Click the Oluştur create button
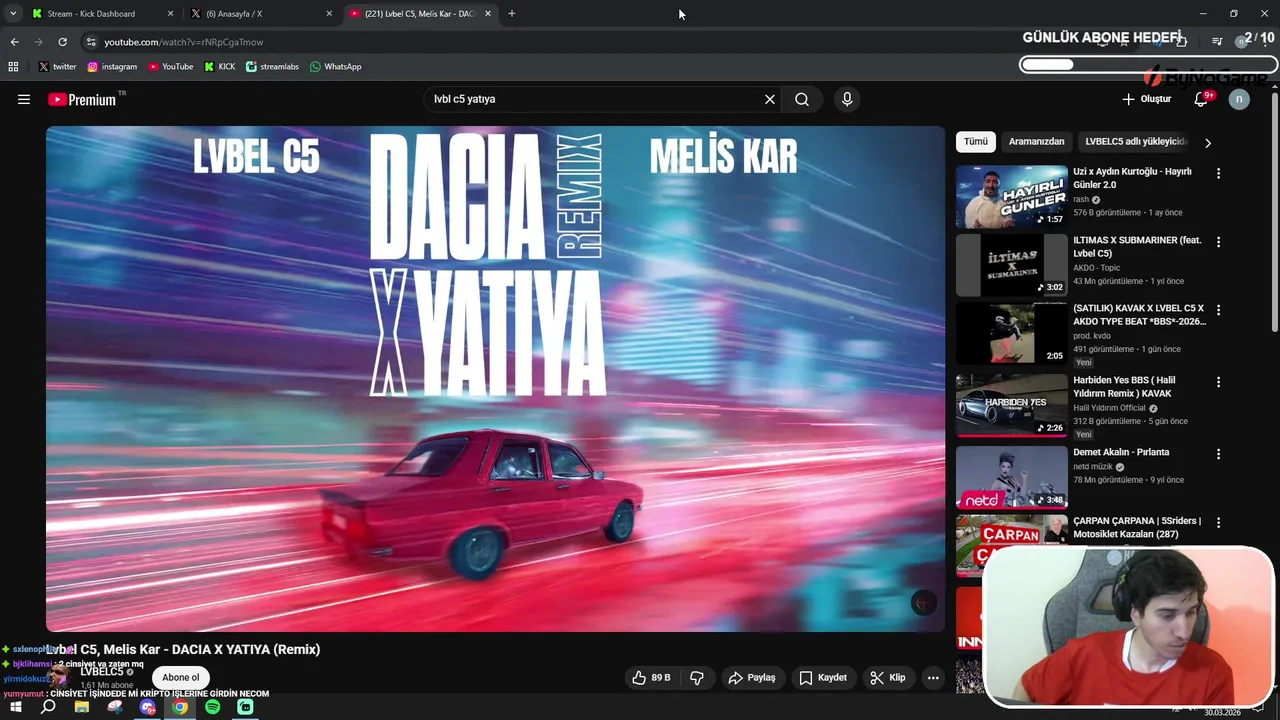This screenshot has width=1280, height=720. pos(1146,99)
